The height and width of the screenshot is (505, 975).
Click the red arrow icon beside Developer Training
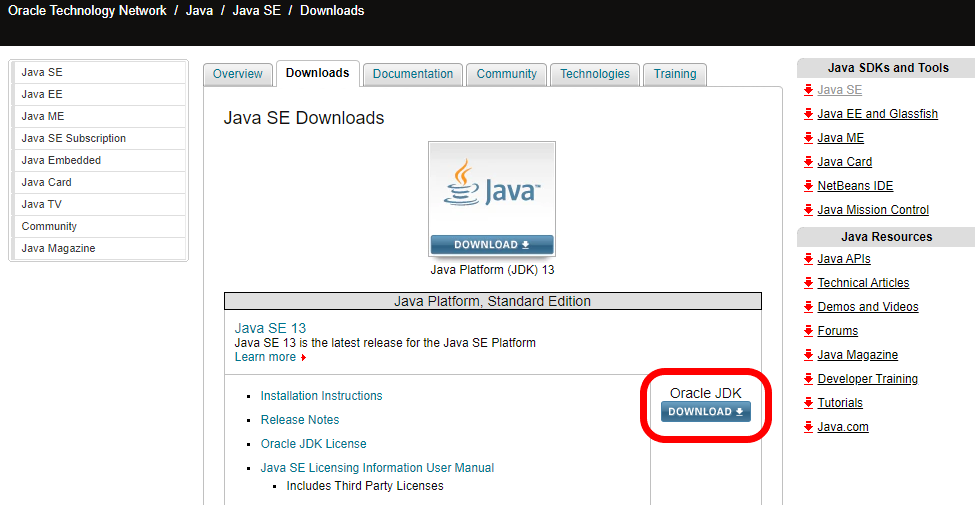808,379
